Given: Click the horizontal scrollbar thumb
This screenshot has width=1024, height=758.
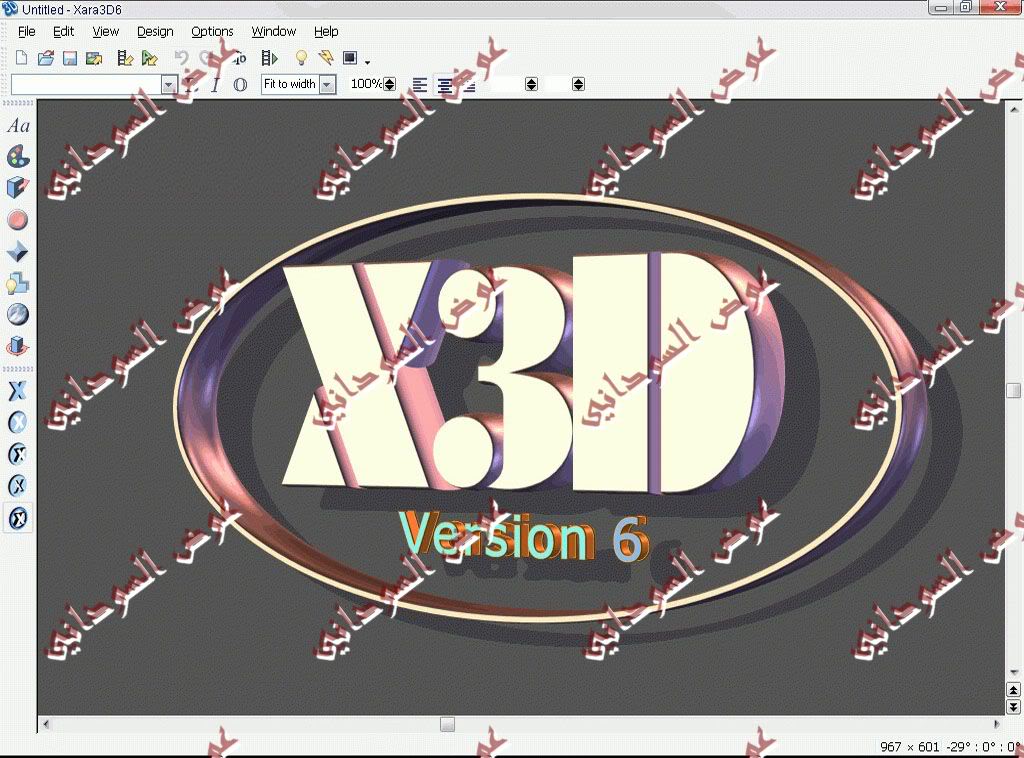Looking at the screenshot, I should pos(447,724).
